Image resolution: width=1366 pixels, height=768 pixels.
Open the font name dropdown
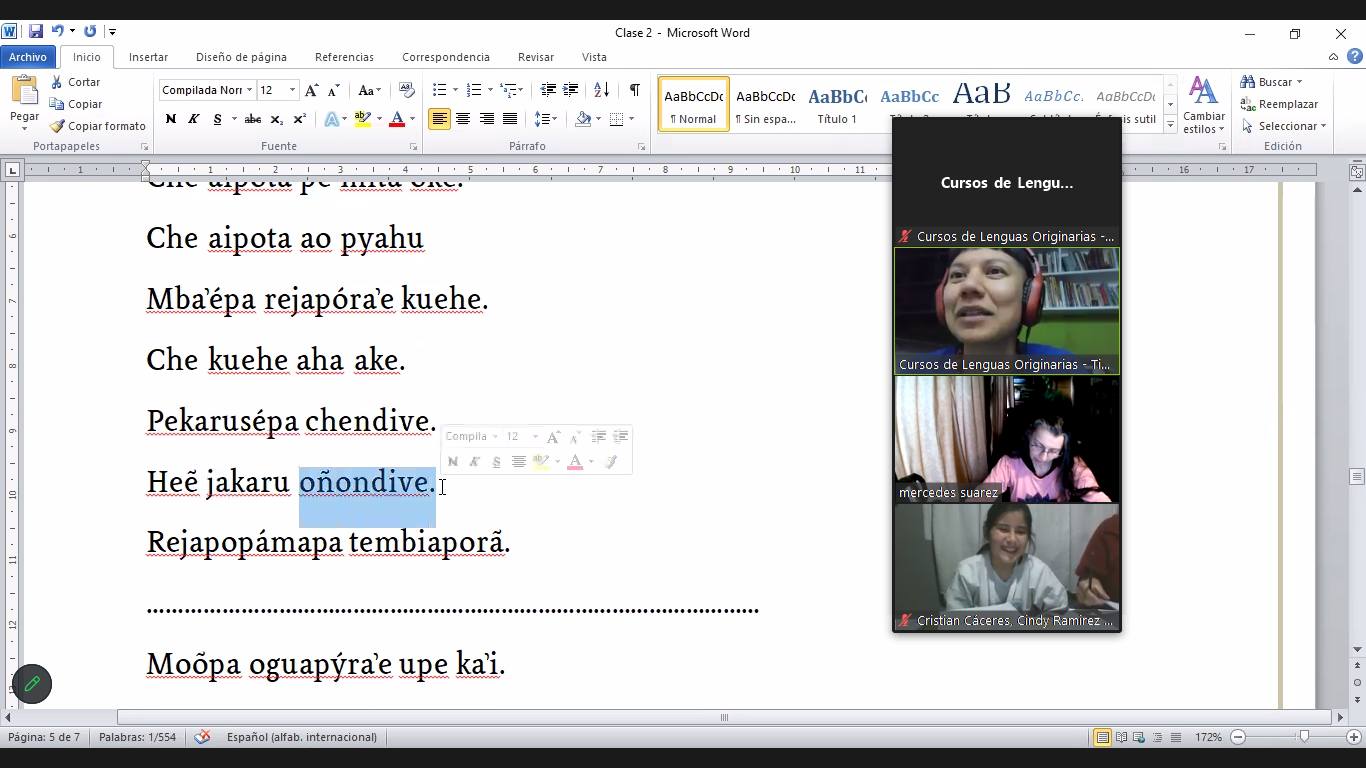point(249,90)
